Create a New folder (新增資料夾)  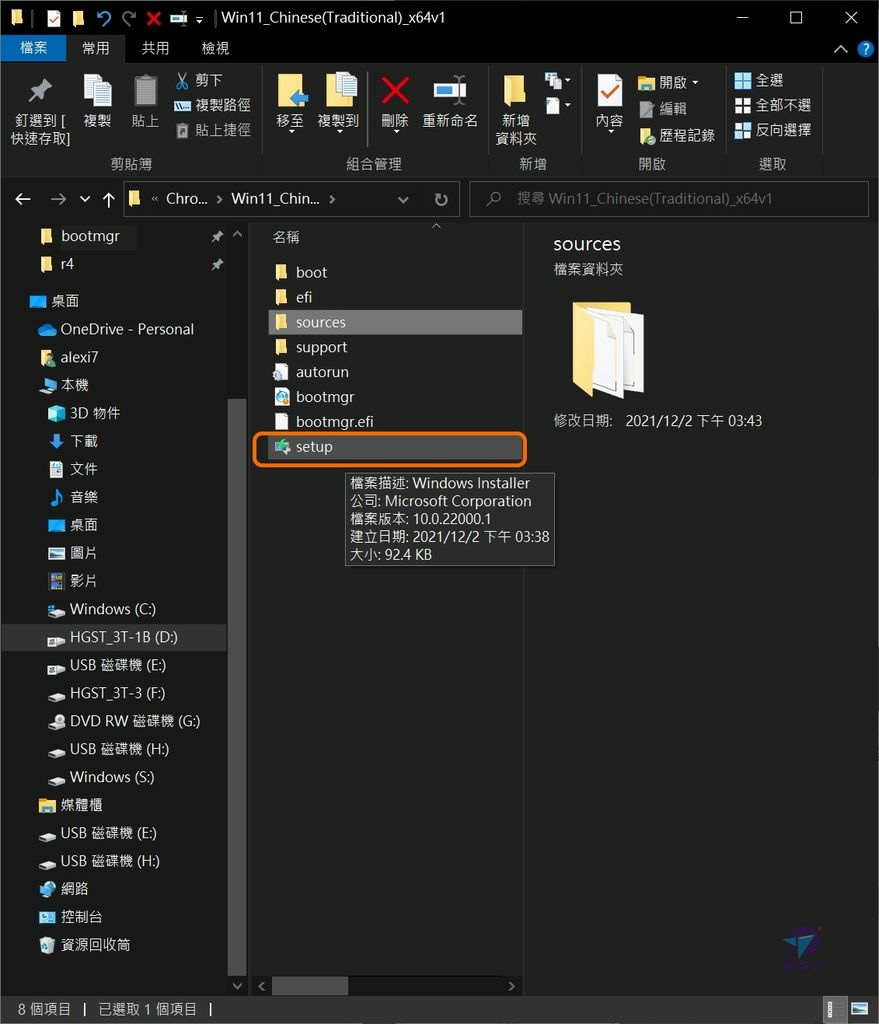pos(516,109)
